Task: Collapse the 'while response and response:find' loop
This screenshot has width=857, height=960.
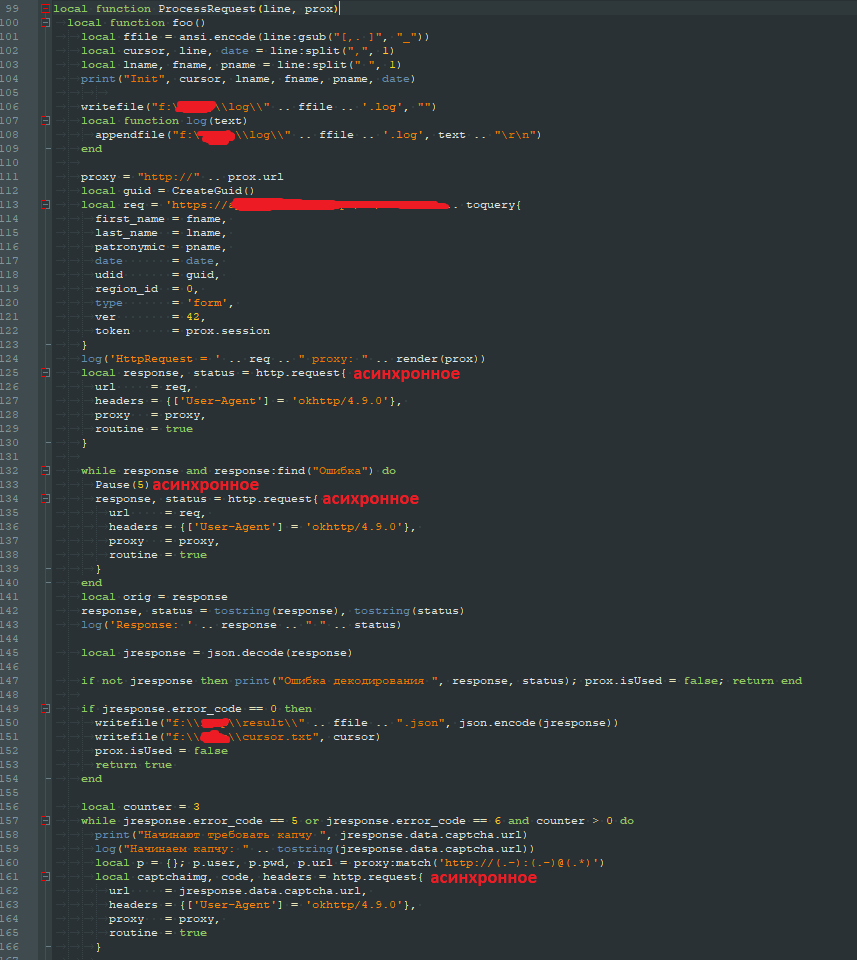Action: tap(45, 470)
